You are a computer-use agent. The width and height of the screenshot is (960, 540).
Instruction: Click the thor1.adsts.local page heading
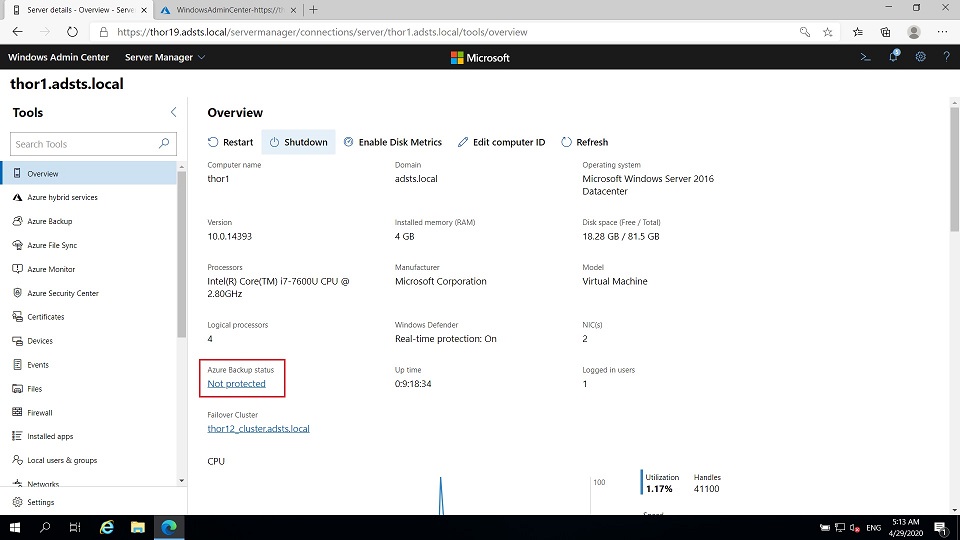click(x=67, y=84)
